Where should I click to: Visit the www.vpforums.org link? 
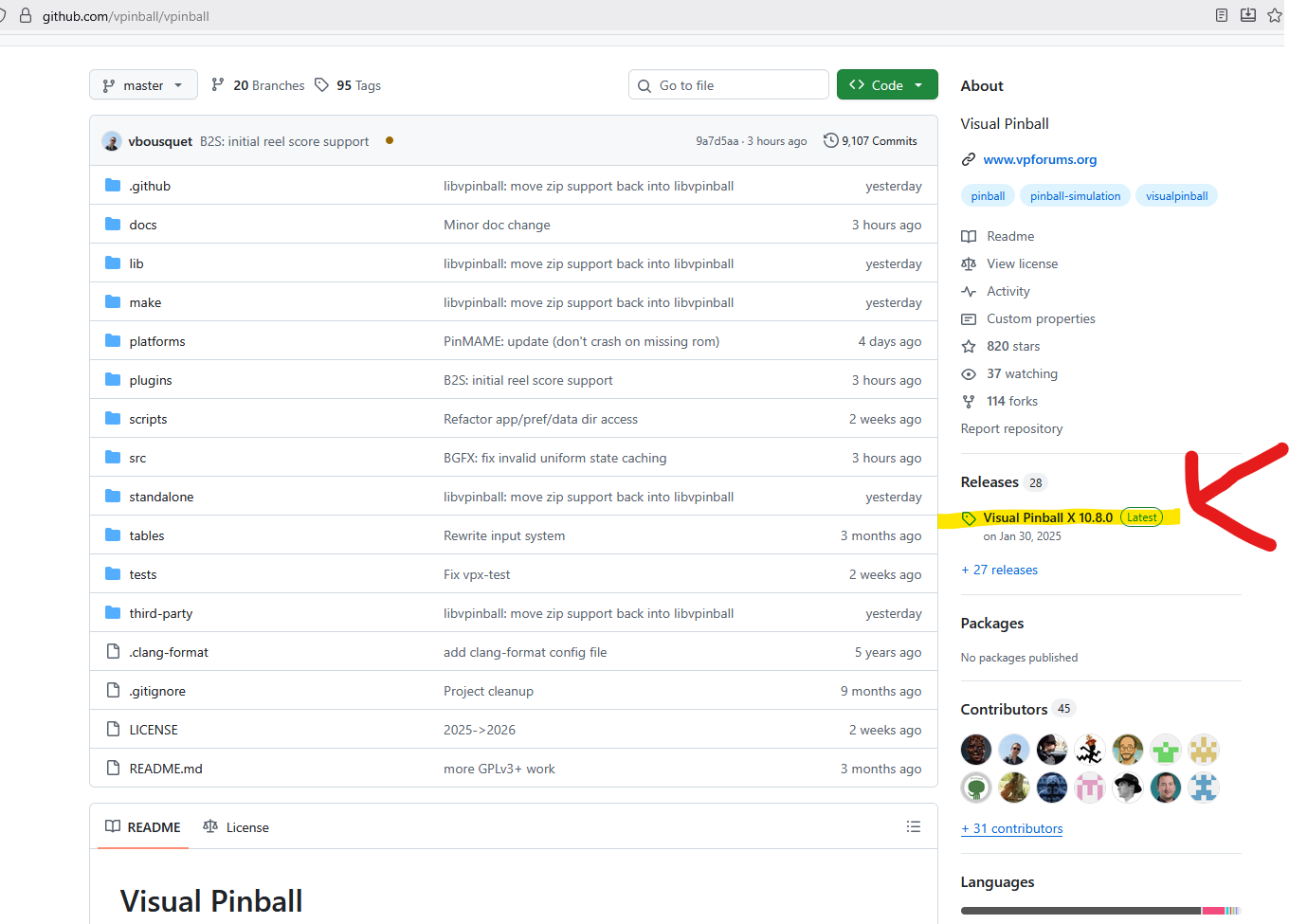[1040, 159]
